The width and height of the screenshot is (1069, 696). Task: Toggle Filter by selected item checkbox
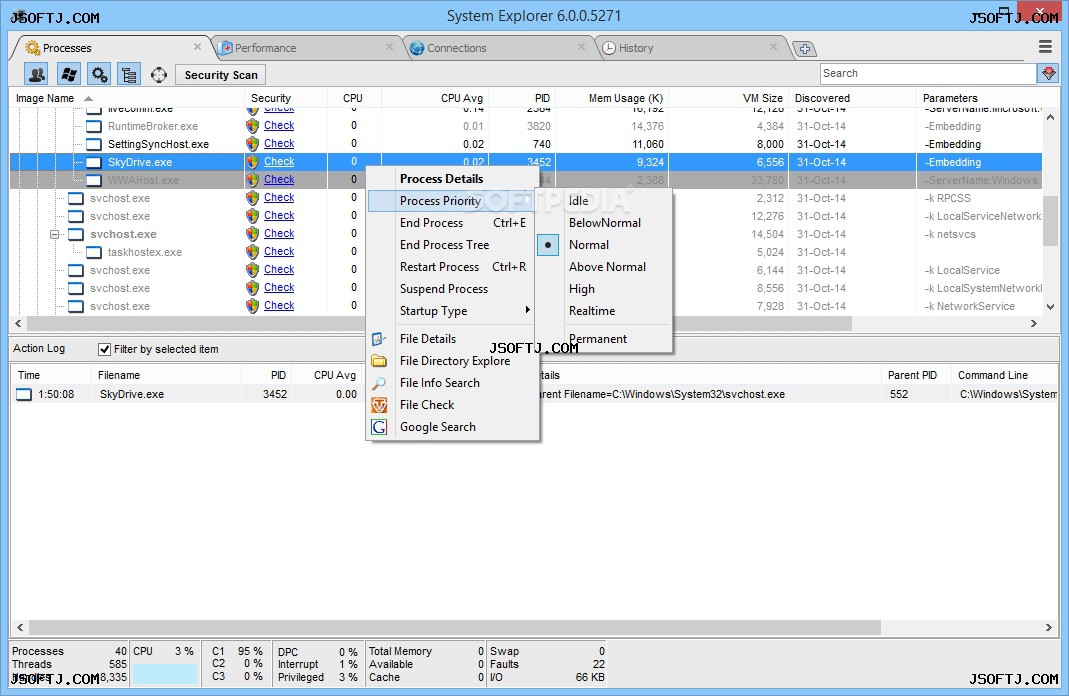[x=104, y=349]
